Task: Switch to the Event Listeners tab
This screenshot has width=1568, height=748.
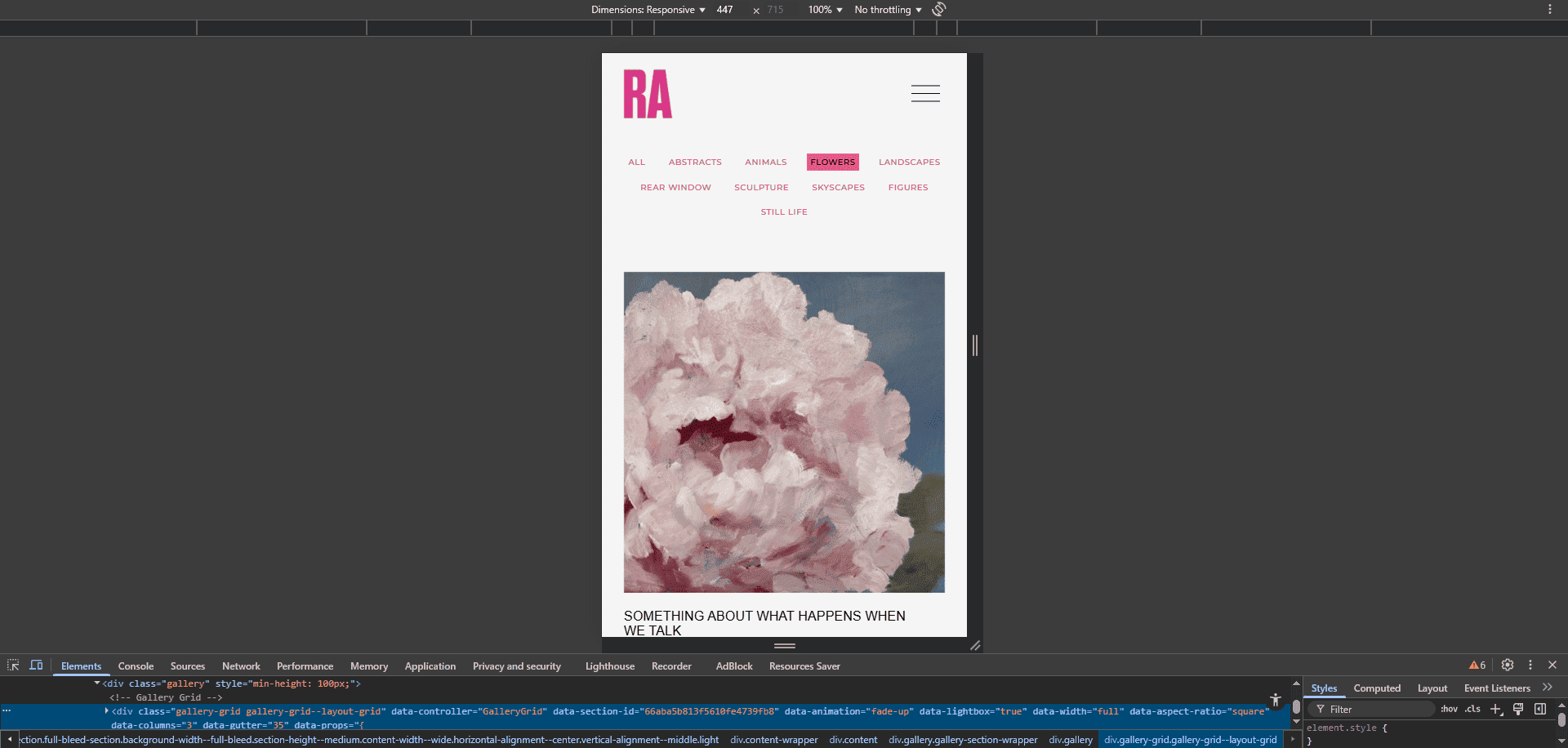Action: 1497,688
